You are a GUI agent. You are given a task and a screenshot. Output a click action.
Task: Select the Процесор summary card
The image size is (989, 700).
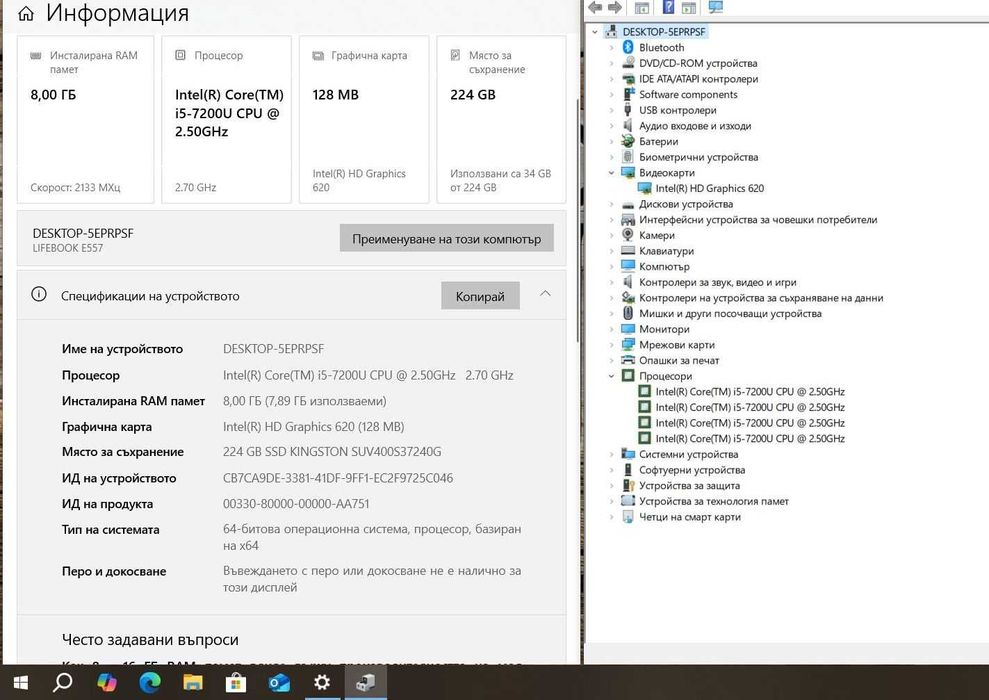coord(226,120)
